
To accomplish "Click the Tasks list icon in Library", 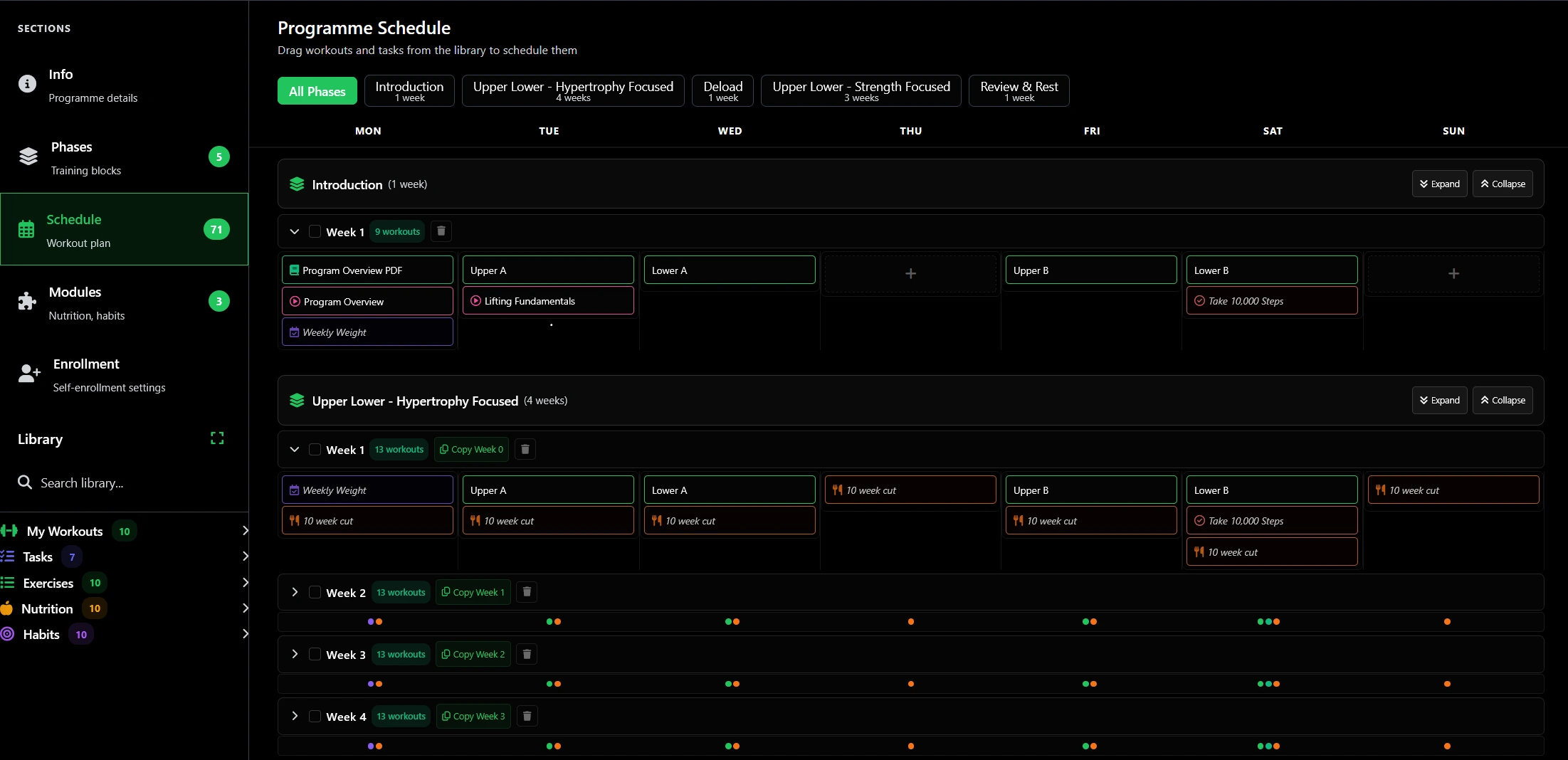I will click(8, 556).
